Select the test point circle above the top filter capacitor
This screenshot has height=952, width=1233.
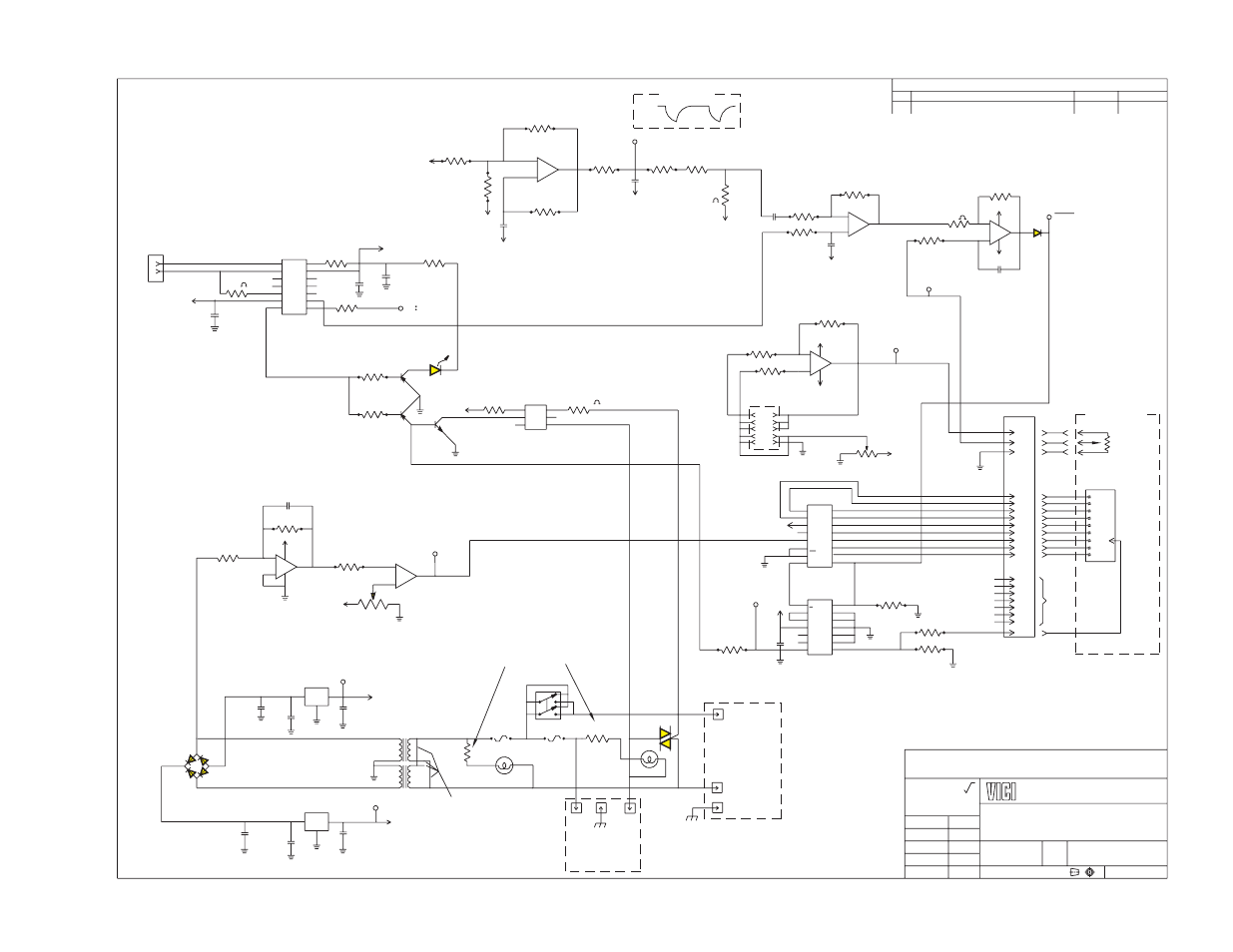tap(635, 143)
